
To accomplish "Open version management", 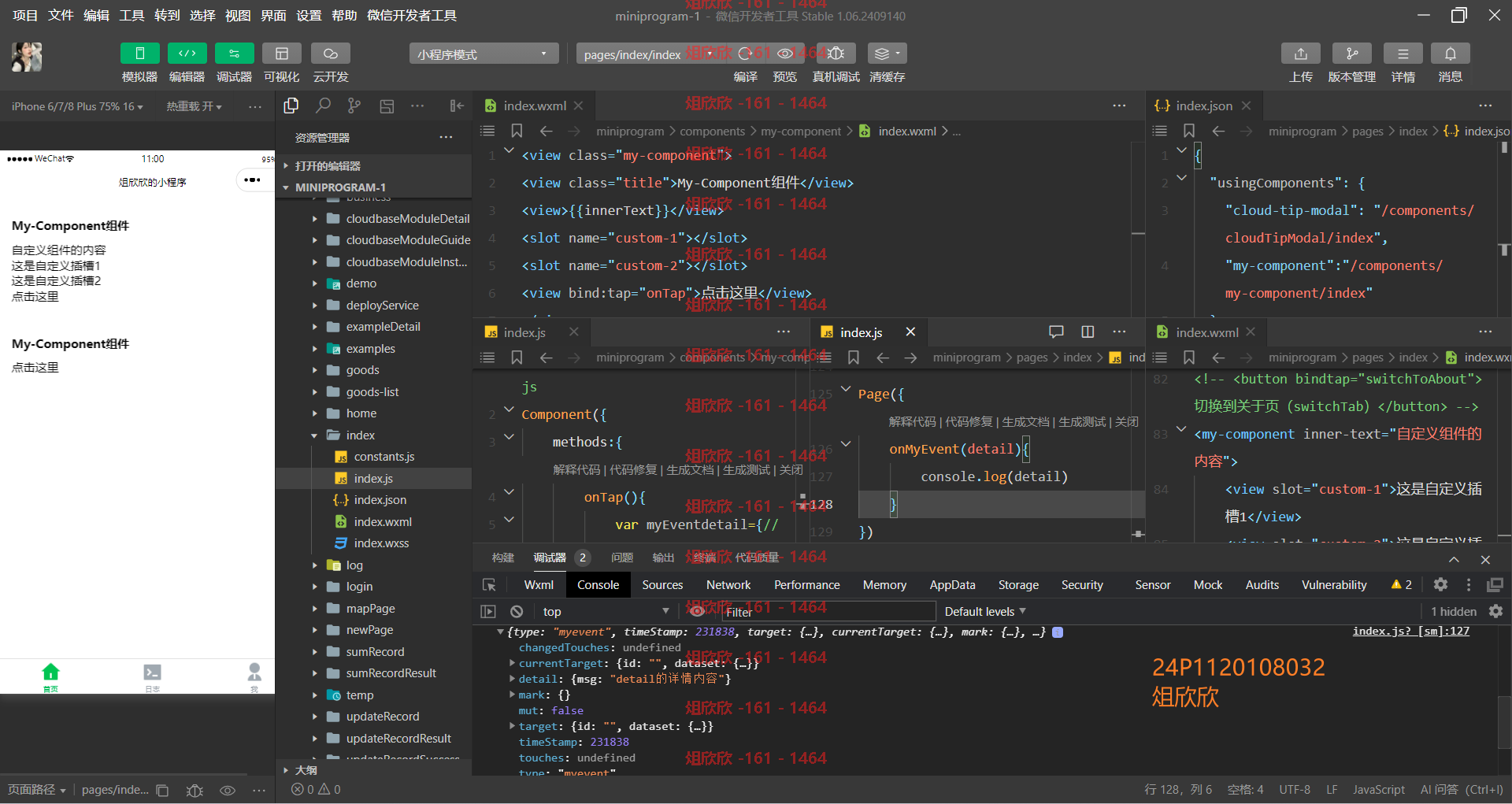I will click(1351, 54).
